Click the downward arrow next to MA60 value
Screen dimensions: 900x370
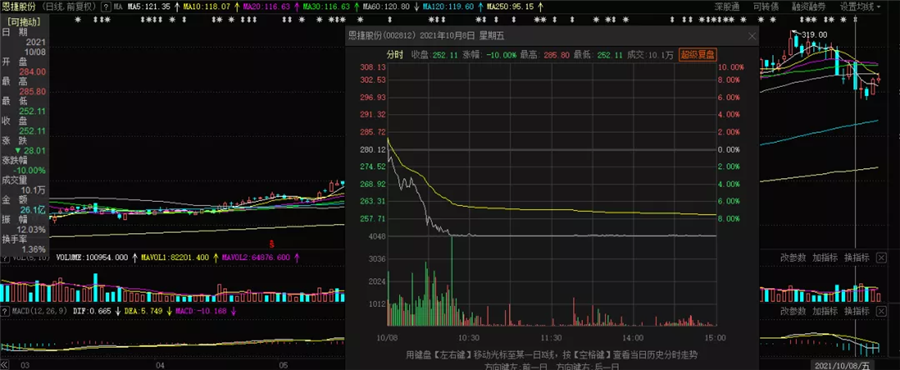click(x=416, y=7)
